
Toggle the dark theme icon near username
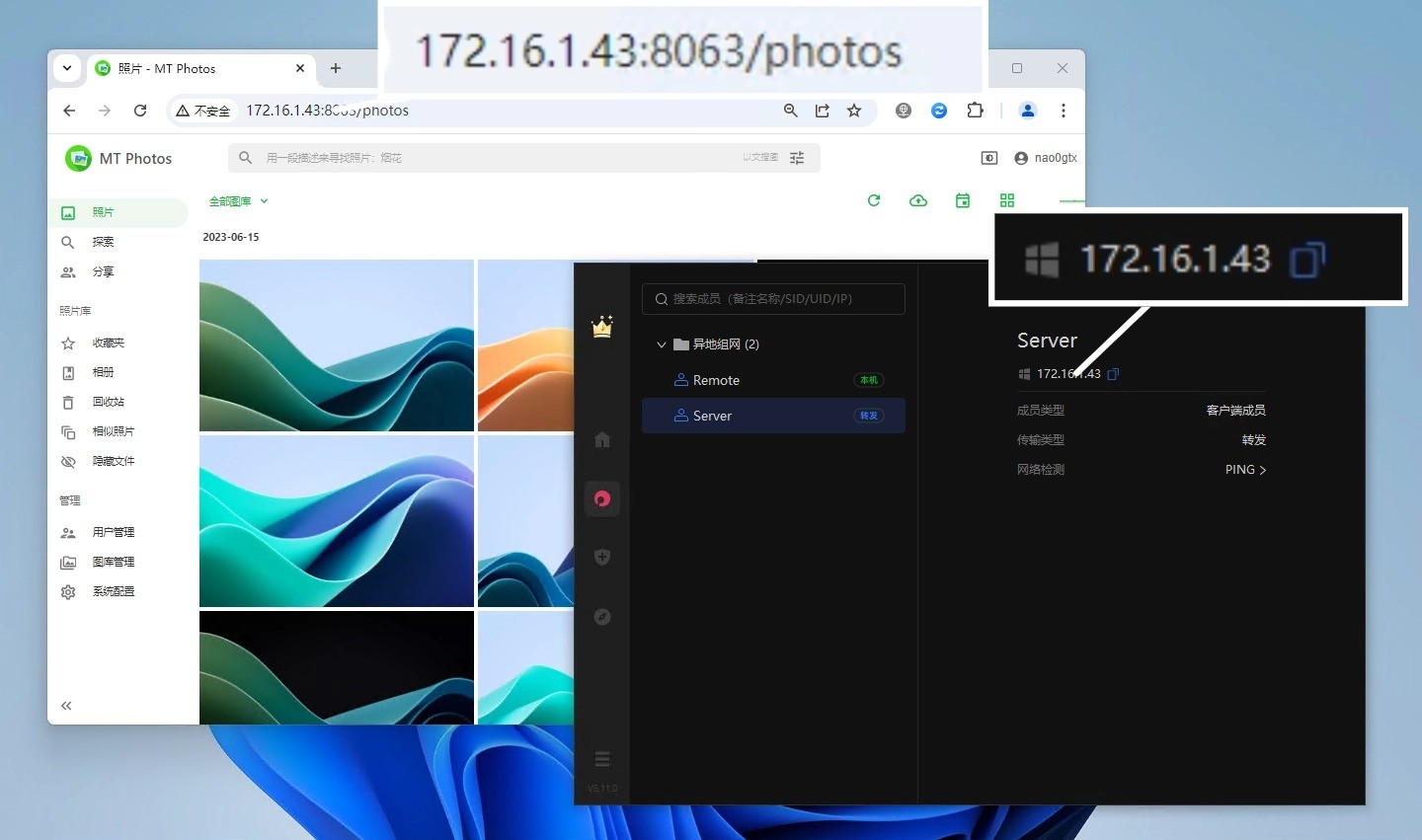(988, 158)
